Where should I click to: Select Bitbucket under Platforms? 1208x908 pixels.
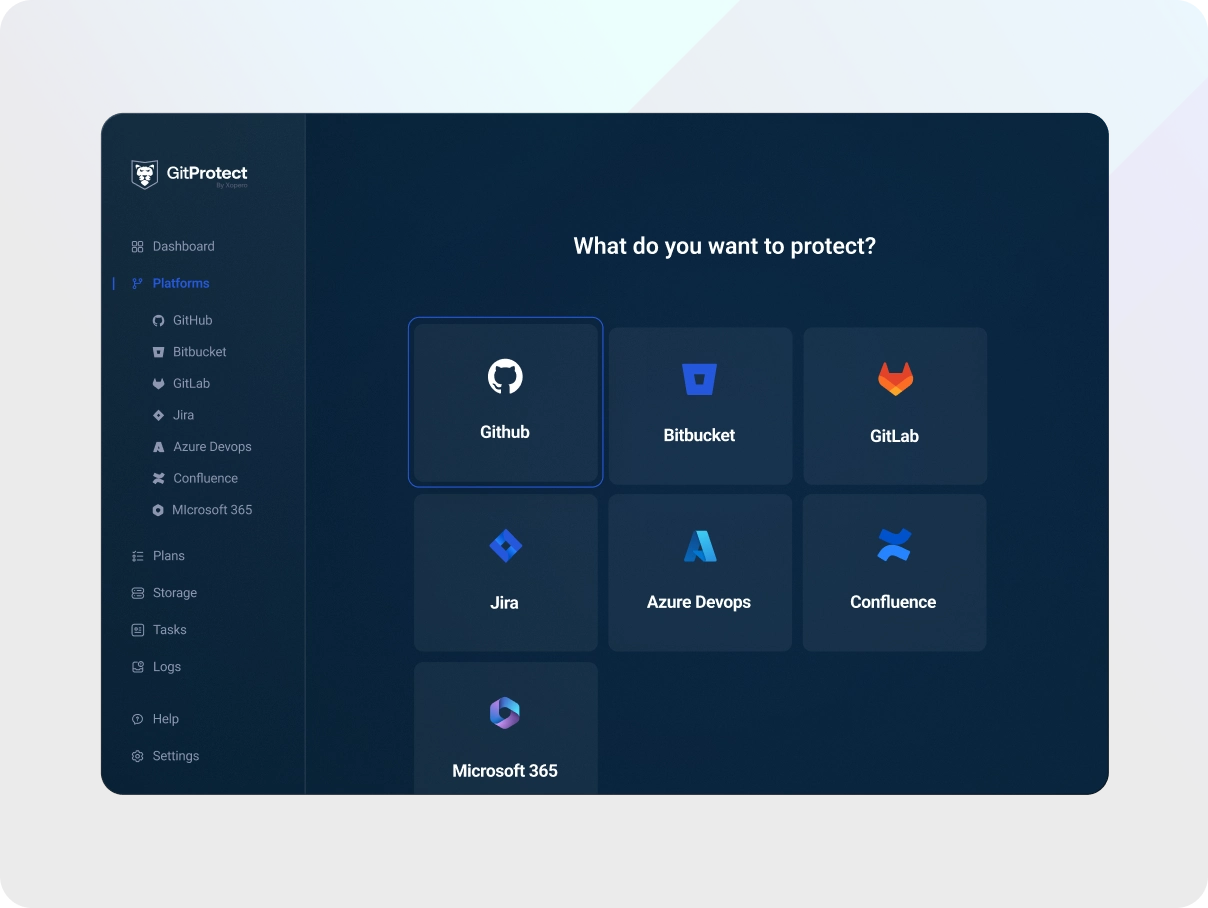coord(200,352)
